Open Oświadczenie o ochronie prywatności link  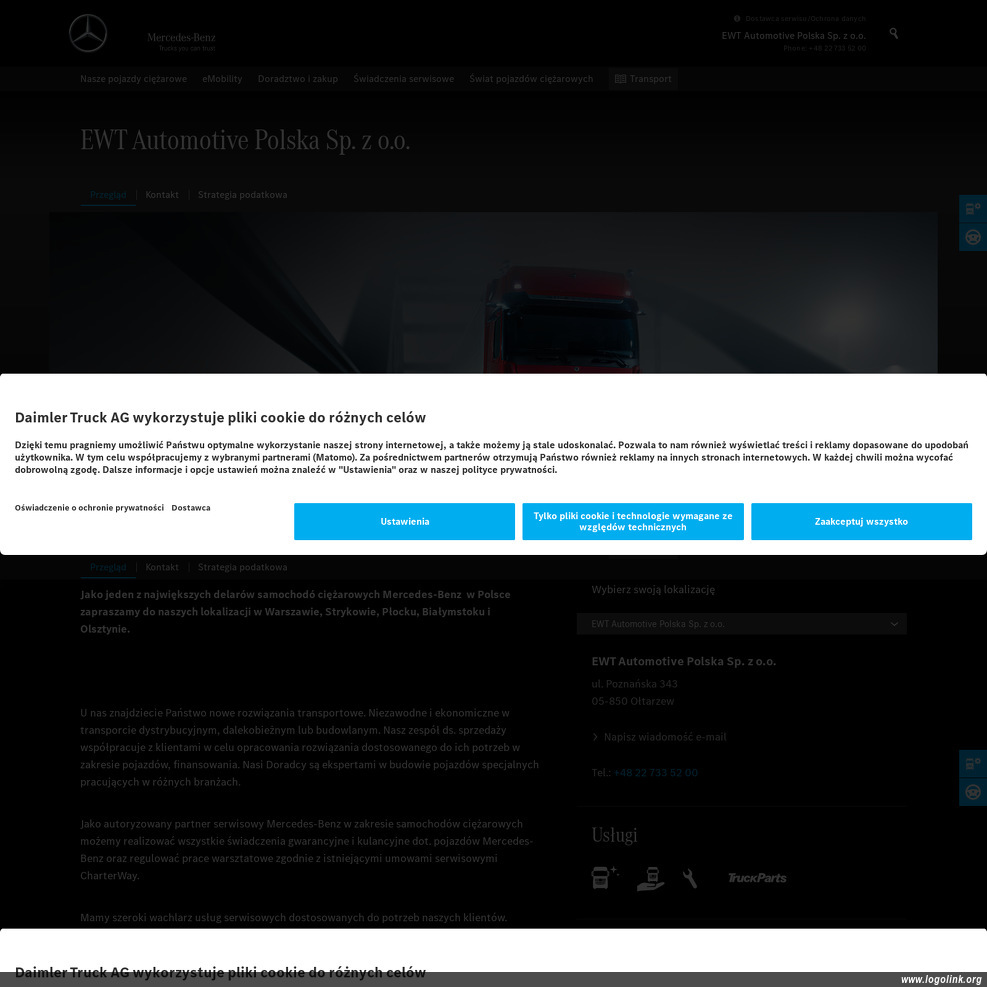(x=89, y=508)
